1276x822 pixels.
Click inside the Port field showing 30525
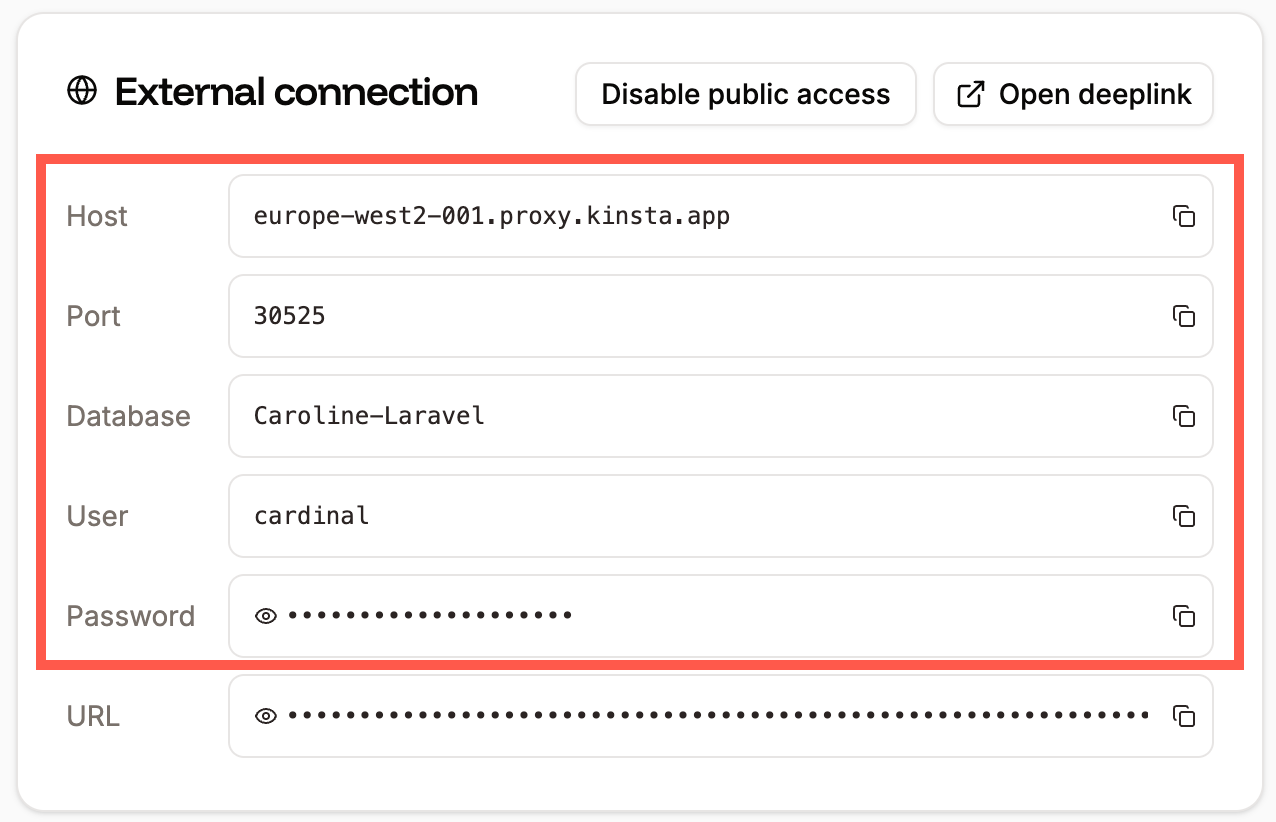700,316
